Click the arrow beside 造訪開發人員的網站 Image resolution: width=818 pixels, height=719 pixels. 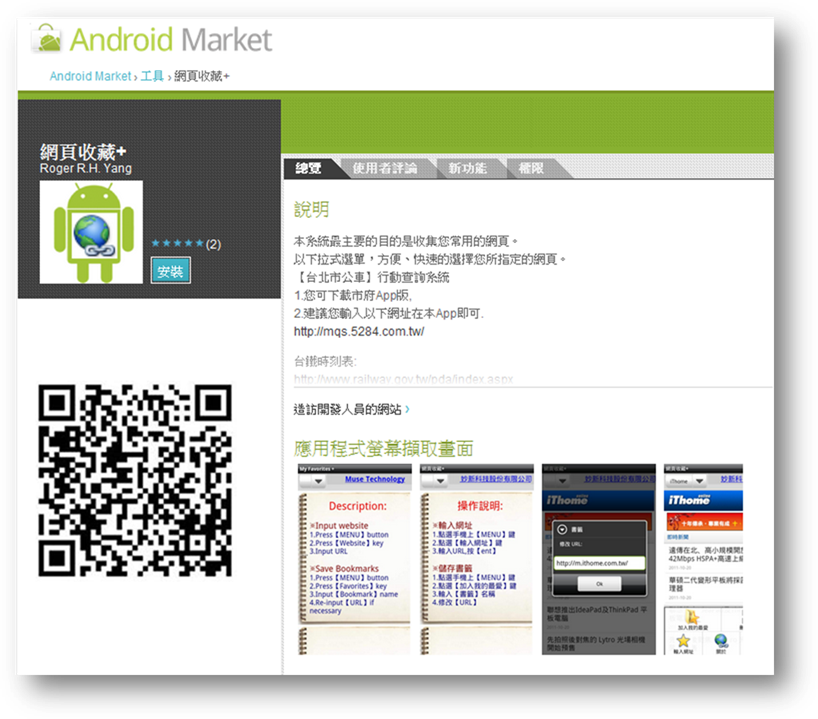407,410
